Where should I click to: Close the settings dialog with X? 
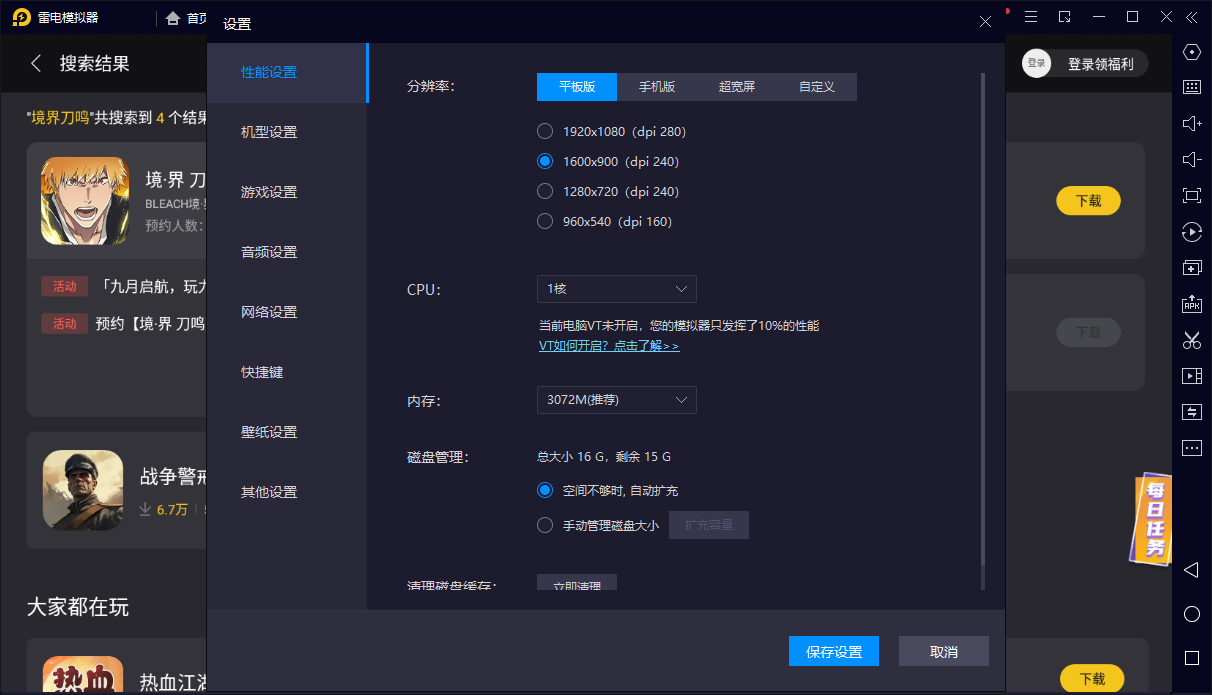[985, 22]
